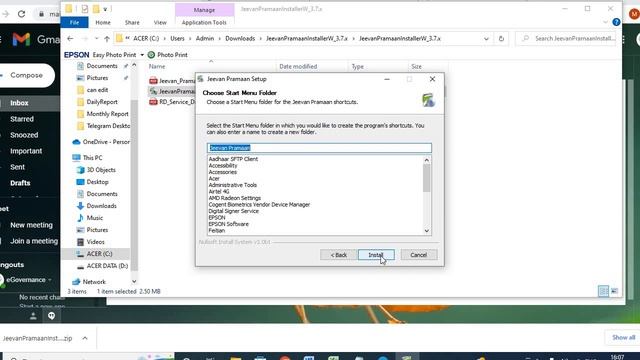Open 3D Objects in navigation pane
640x360 pixels.
[x=96, y=170]
